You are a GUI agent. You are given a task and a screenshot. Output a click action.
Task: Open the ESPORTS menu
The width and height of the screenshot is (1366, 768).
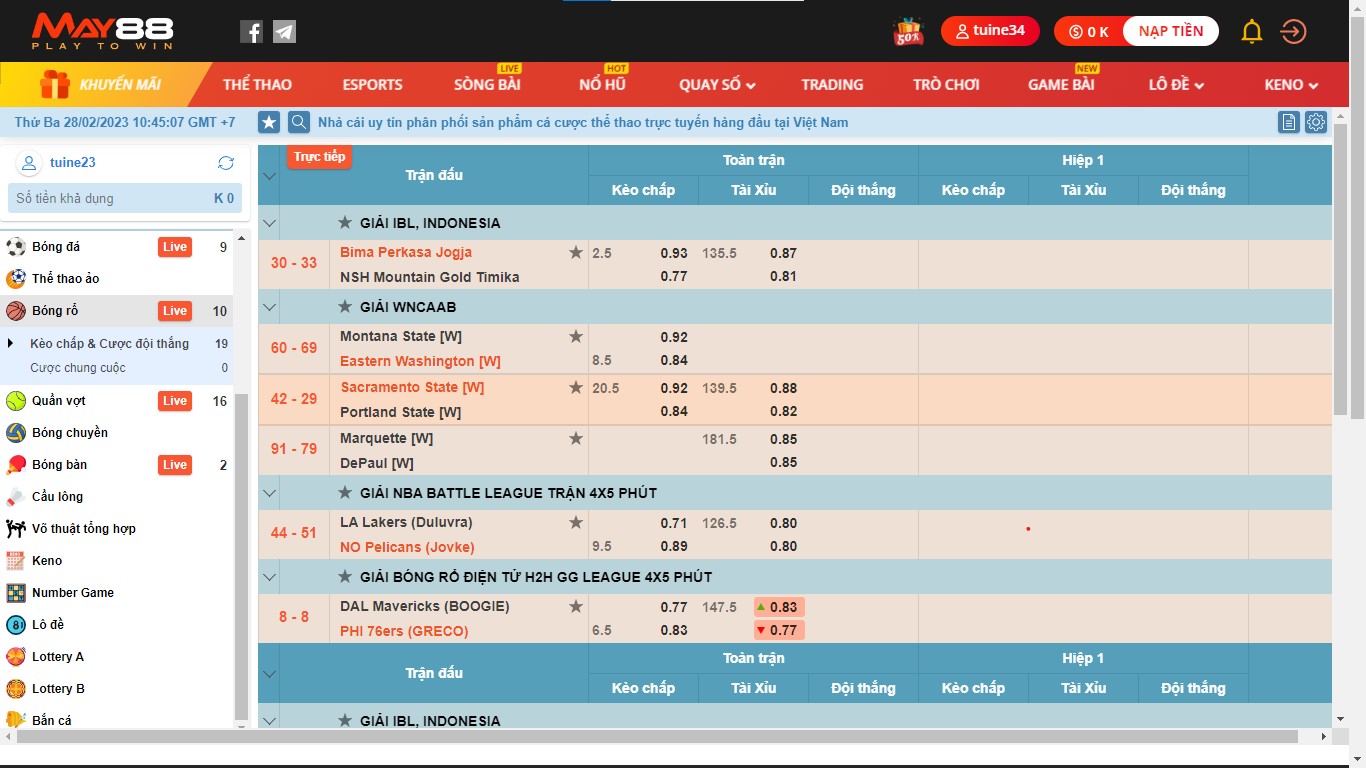[x=372, y=85]
